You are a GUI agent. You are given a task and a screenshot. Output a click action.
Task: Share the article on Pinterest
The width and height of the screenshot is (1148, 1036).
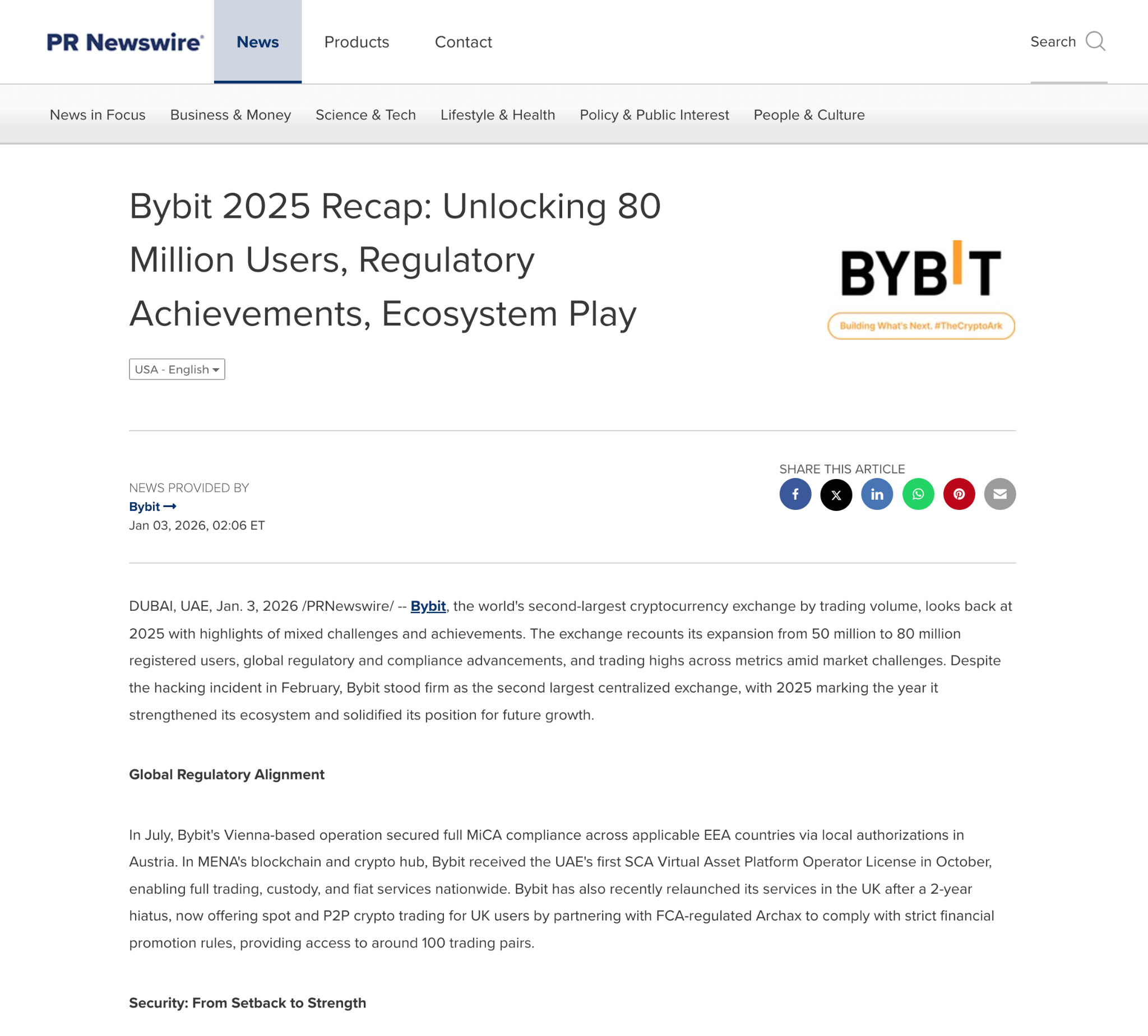pyautogui.click(x=959, y=494)
